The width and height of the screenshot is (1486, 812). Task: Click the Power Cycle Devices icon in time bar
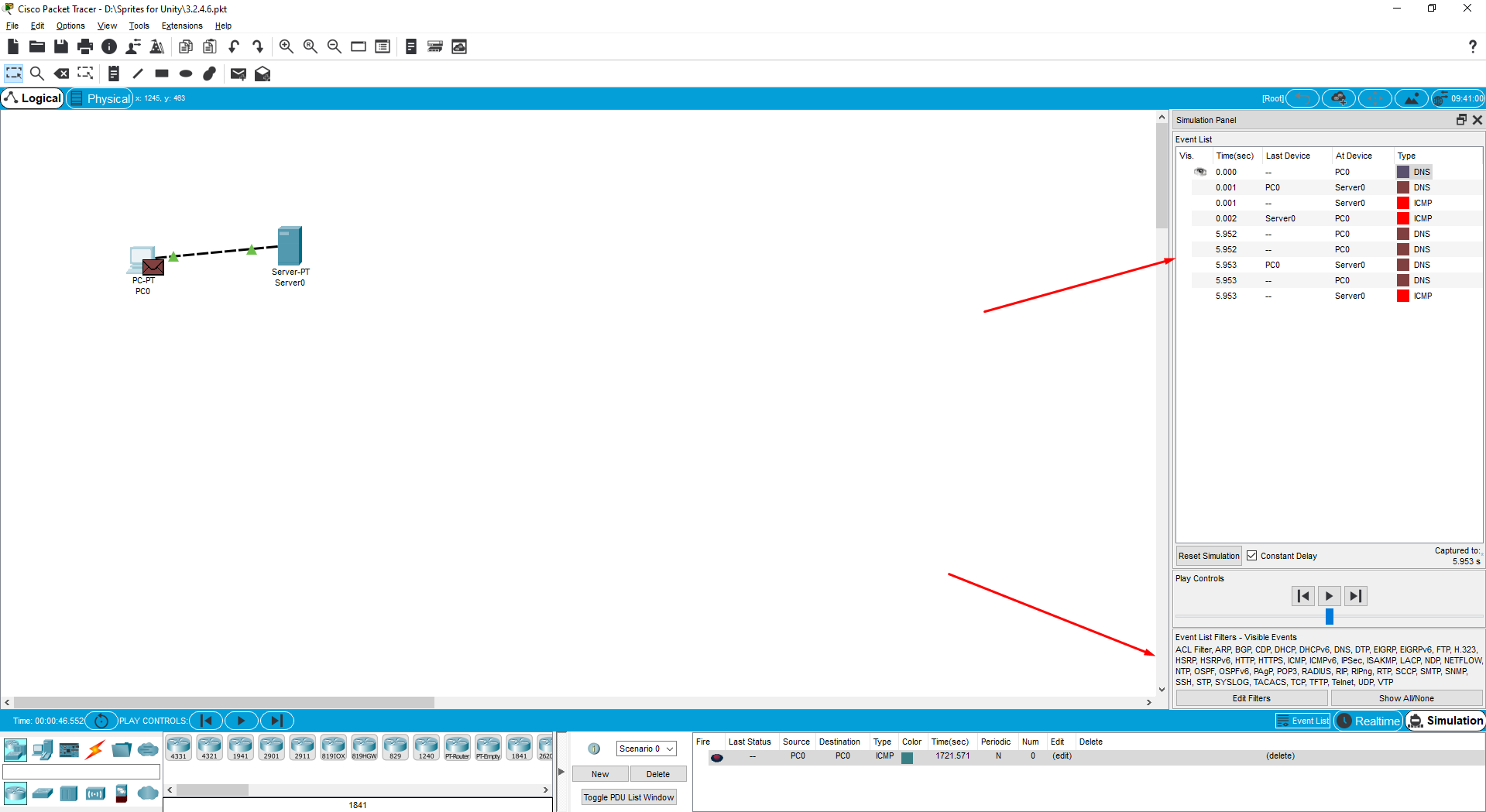[x=101, y=721]
